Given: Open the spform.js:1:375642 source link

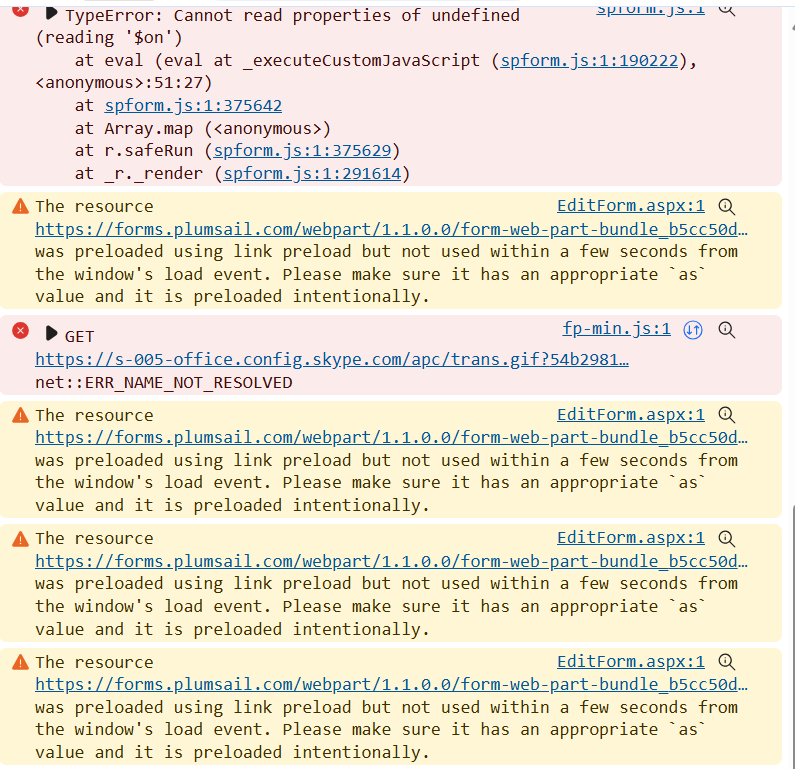Looking at the screenshot, I should [192, 105].
